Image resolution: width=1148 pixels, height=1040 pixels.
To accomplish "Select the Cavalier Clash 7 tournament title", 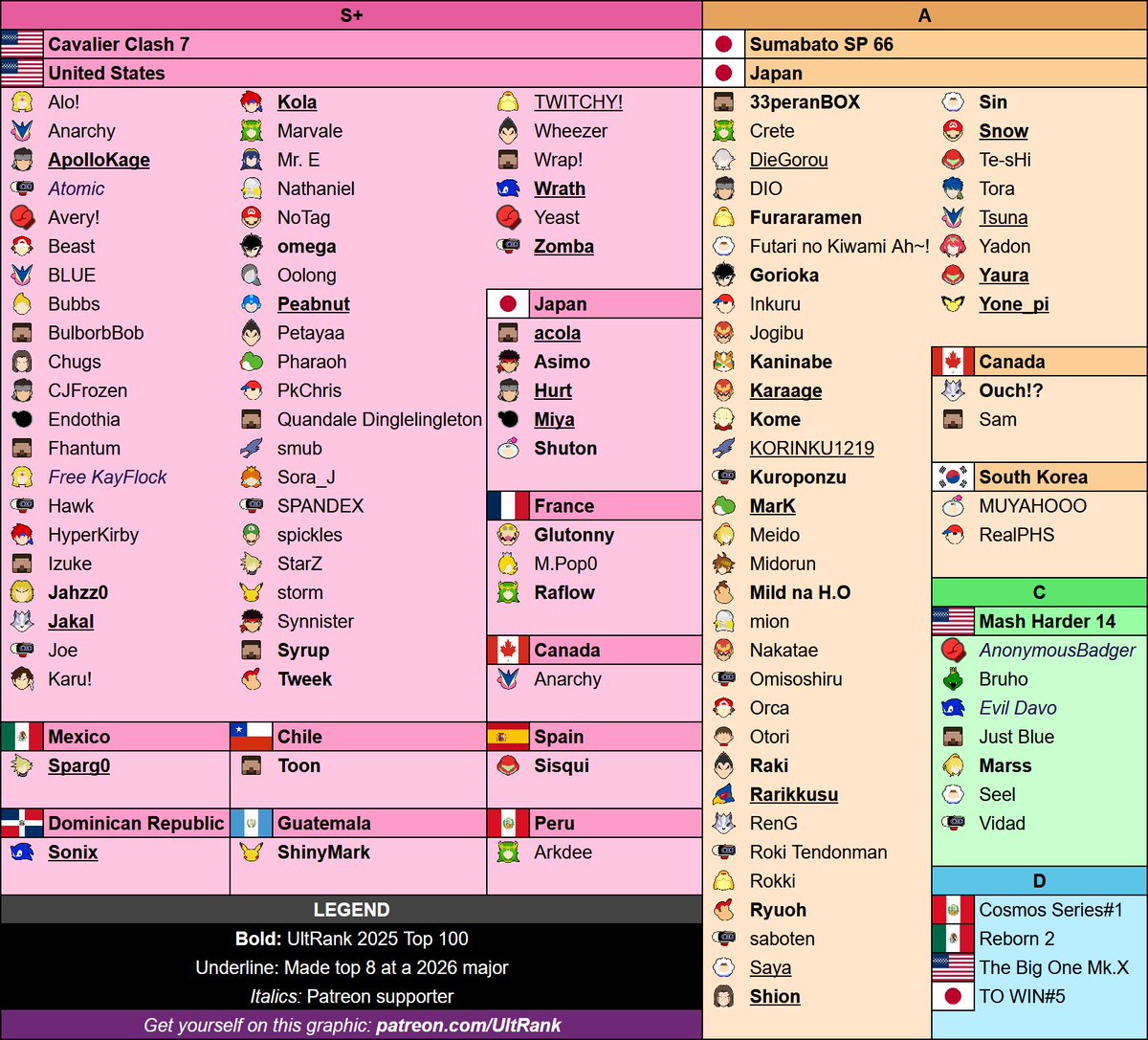I will click(119, 44).
